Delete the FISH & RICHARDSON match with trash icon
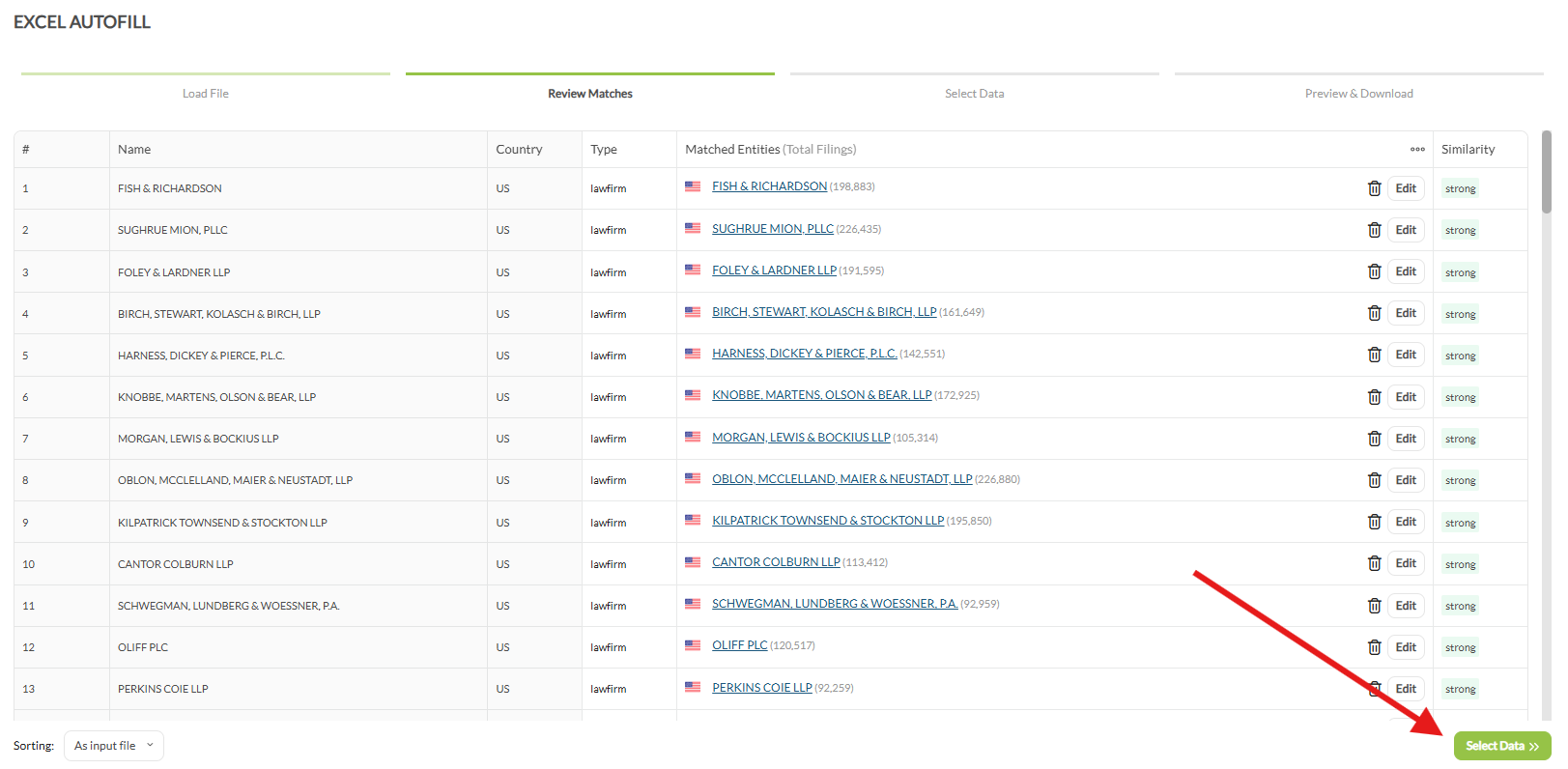The width and height of the screenshot is (1568, 769). point(1374,188)
